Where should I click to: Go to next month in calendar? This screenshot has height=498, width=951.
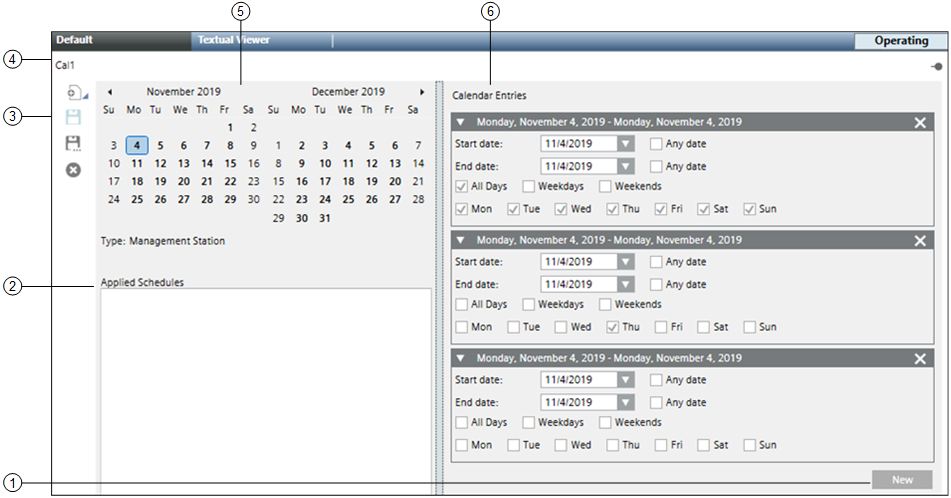[x=422, y=92]
